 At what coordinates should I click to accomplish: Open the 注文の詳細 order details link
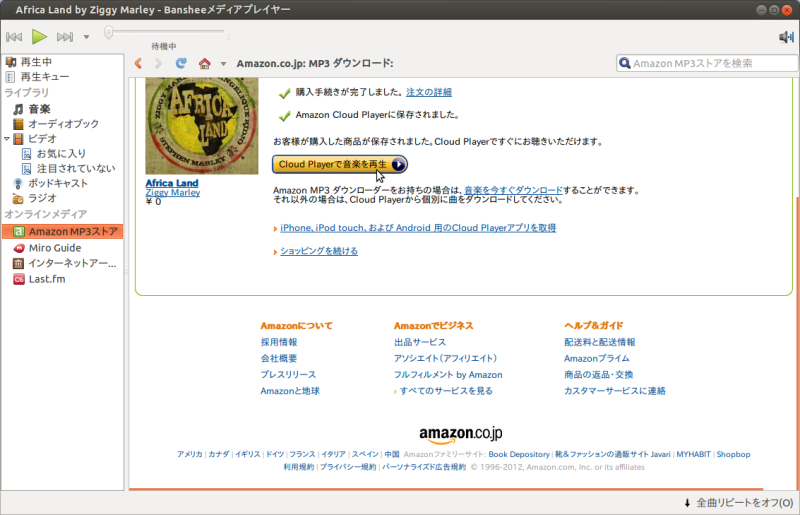429,92
